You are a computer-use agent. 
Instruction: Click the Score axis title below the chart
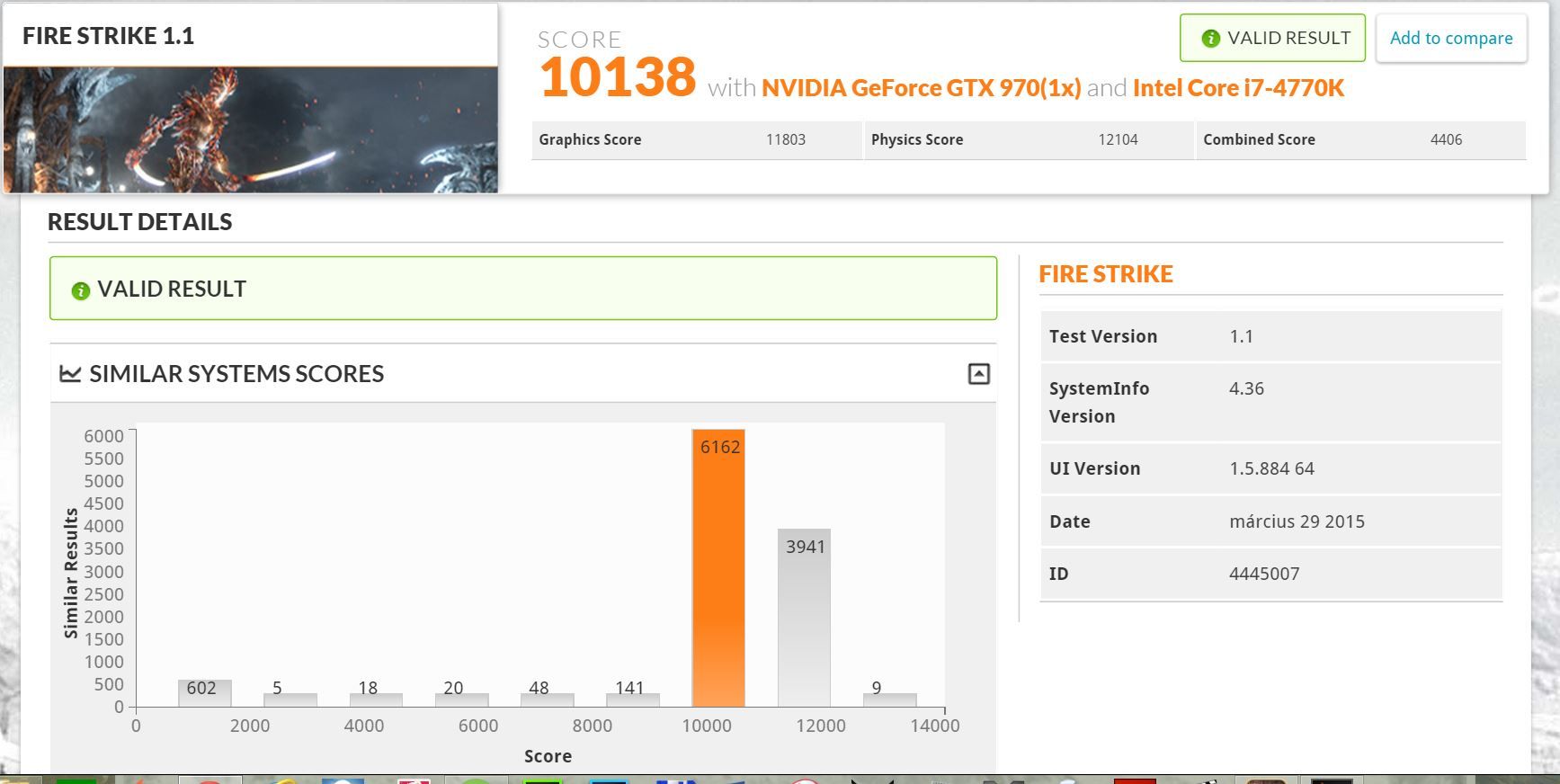pos(548,756)
